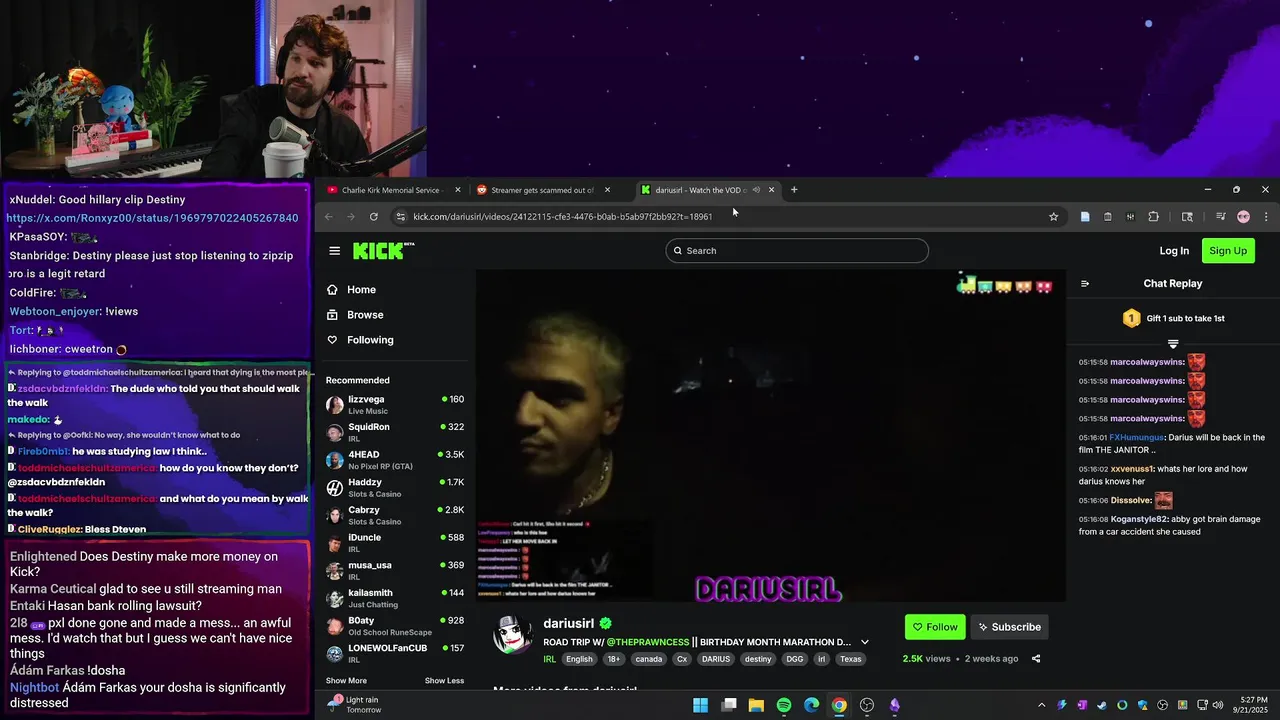Select the DARIUS tag

tap(716, 659)
